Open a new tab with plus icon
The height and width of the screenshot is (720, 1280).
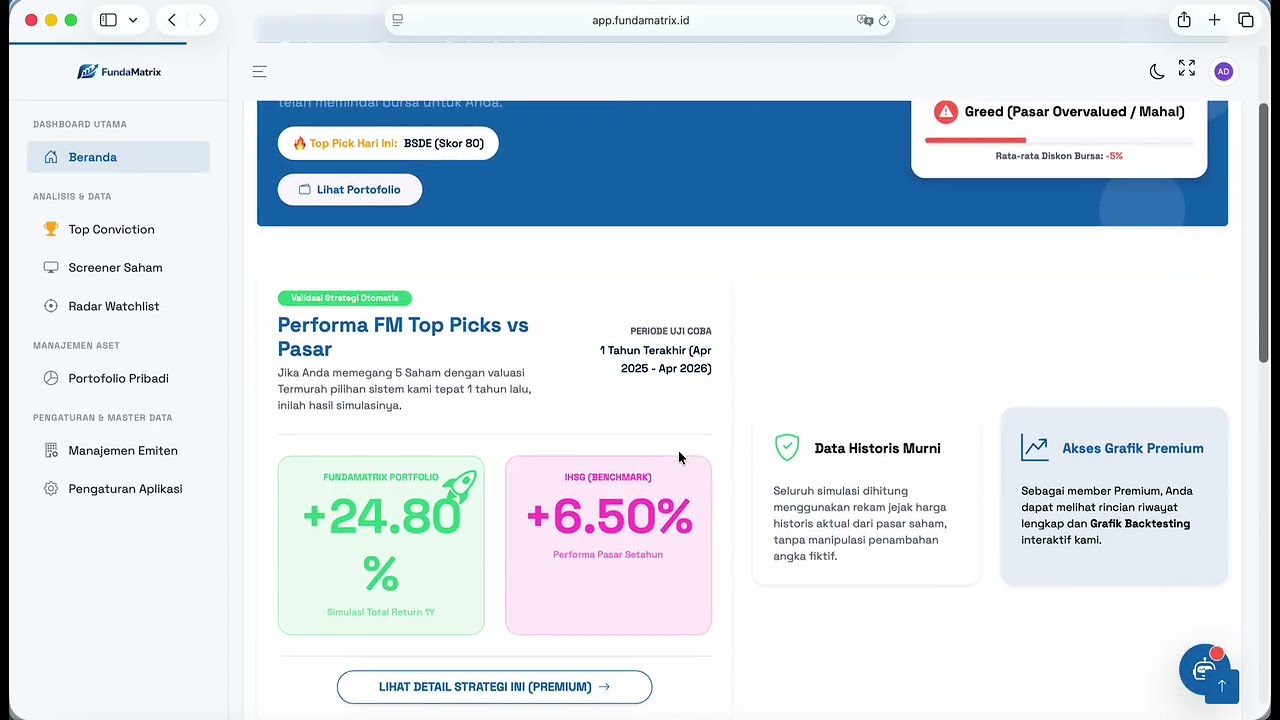pos(1214,20)
